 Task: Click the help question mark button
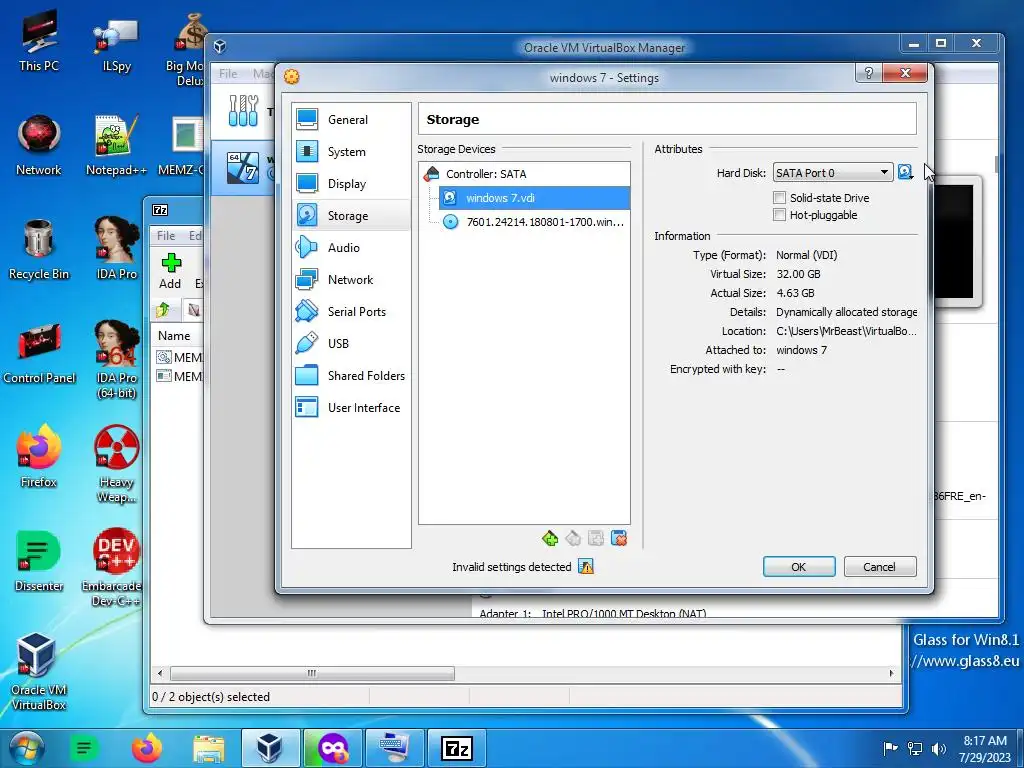tap(869, 73)
